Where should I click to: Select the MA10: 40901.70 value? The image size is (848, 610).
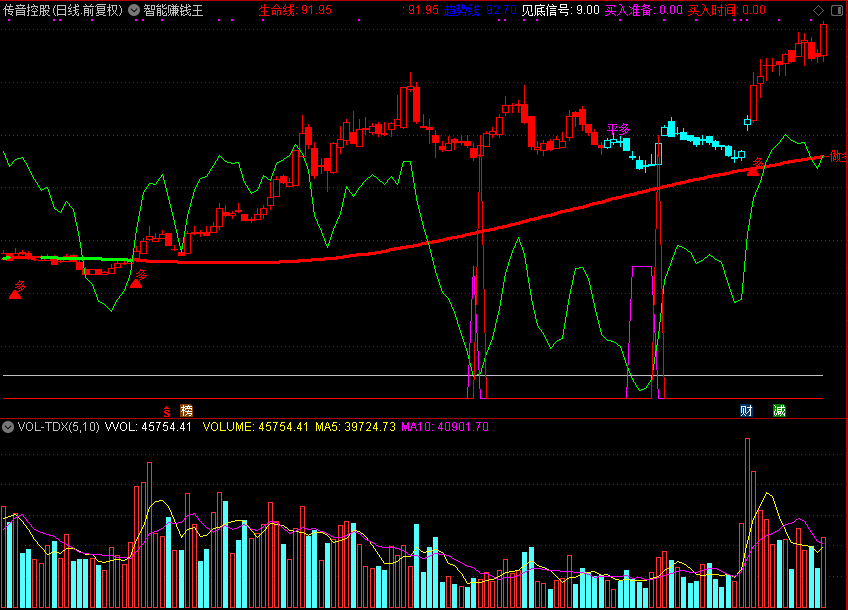click(445, 427)
